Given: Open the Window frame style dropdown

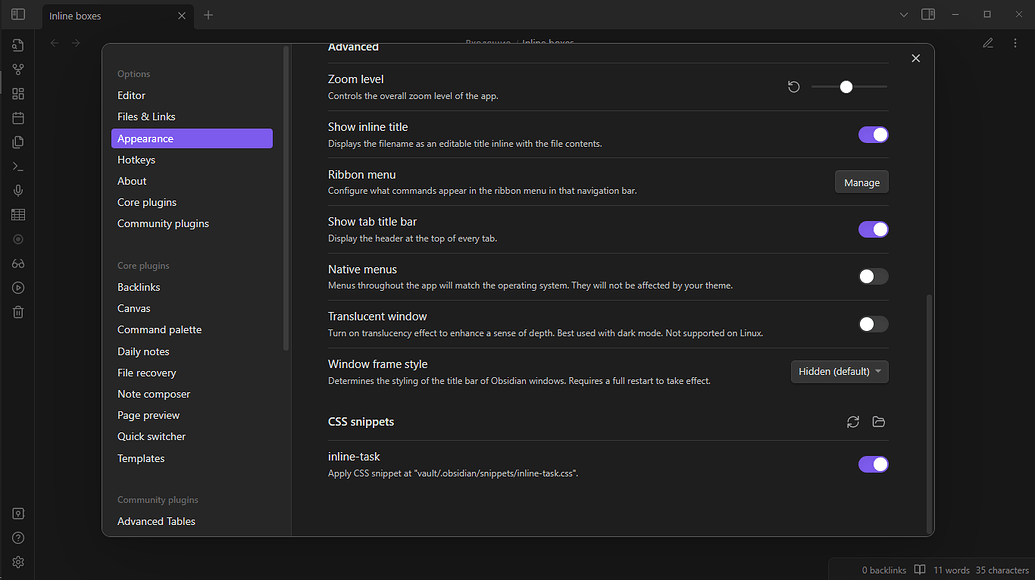Looking at the screenshot, I should click(839, 371).
